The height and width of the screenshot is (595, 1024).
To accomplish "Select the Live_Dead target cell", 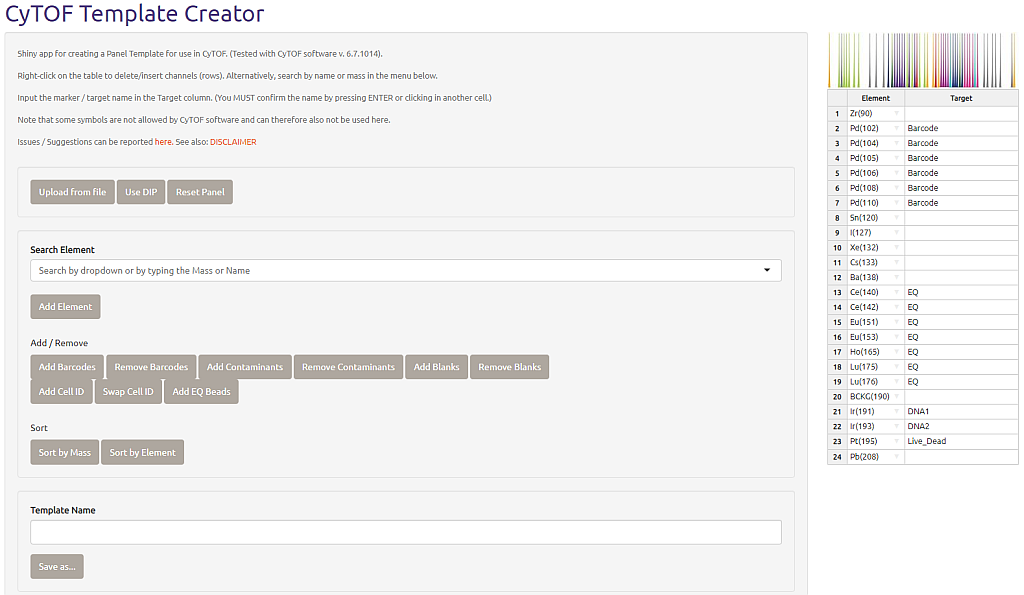I will [961, 442].
